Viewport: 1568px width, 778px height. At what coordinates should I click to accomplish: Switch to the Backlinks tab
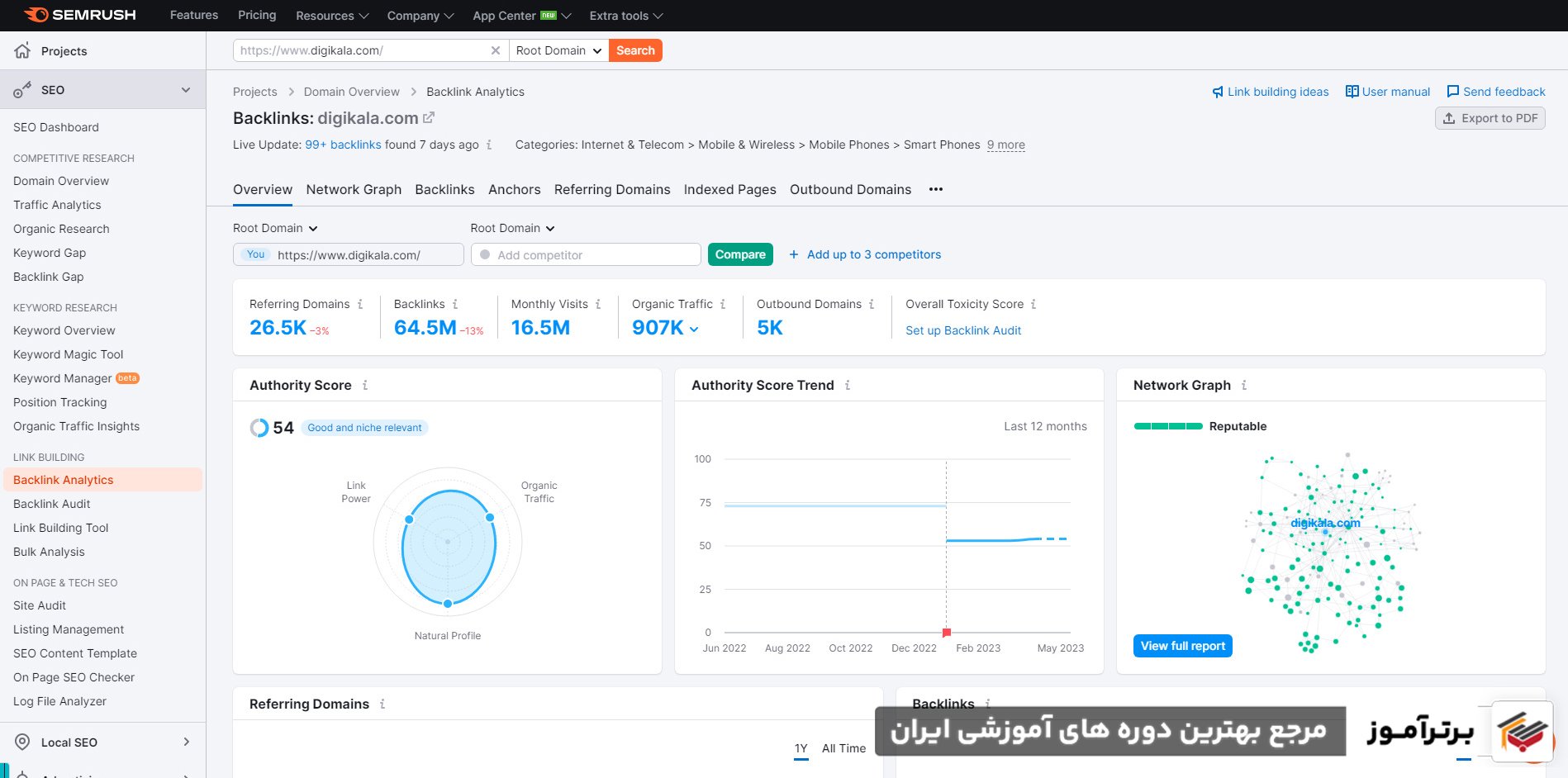(x=444, y=189)
